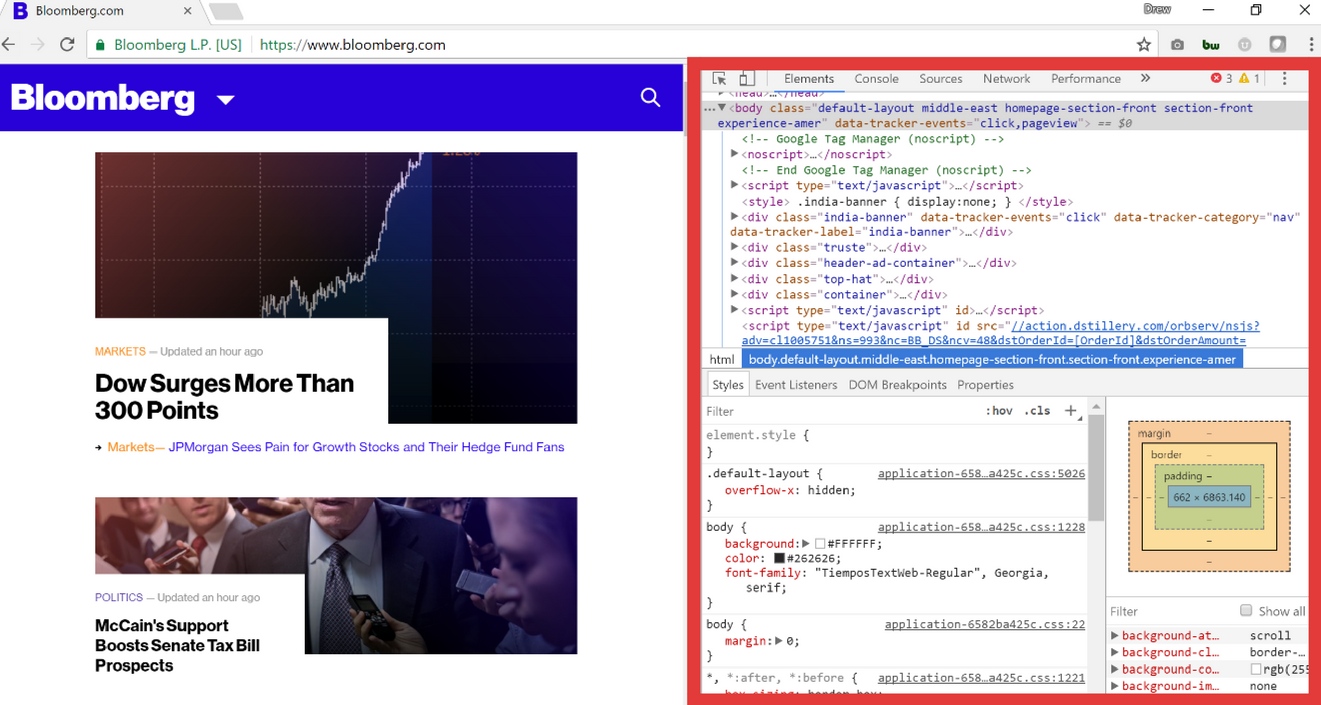Screen dimensions: 1321x705
Task: Toggle the Show all checkbox in Computed pane
Action: [x=1246, y=610]
